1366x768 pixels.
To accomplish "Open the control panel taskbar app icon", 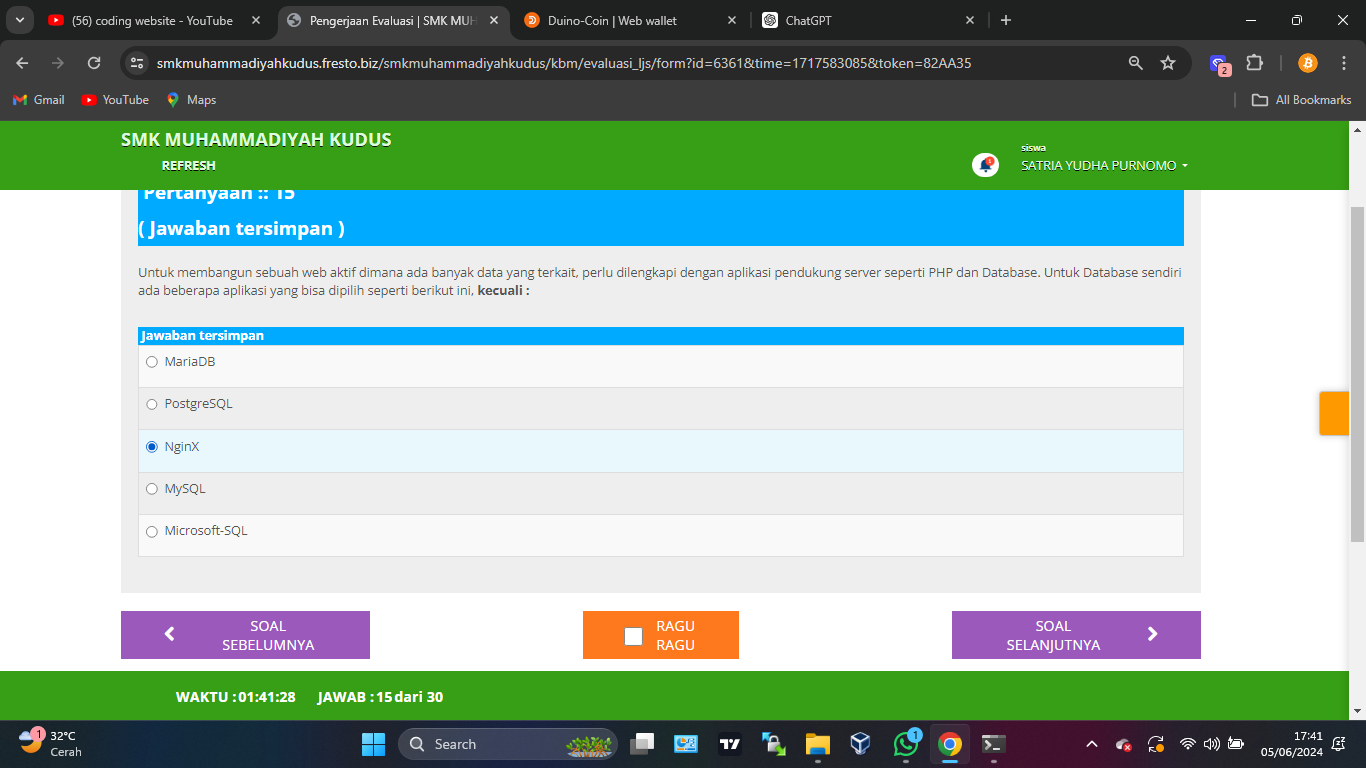I will [x=686, y=744].
